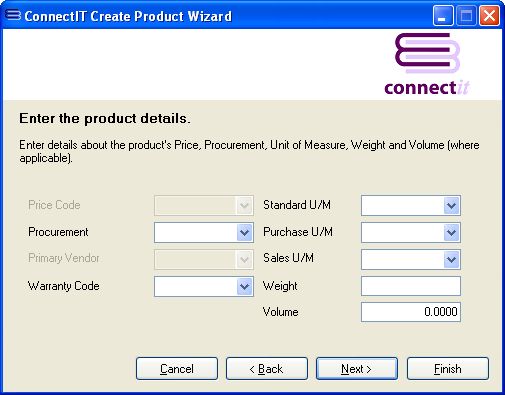Screen dimensions: 505x395
Task: Click the Sales U/M label
Action: click(x=288, y=258)
